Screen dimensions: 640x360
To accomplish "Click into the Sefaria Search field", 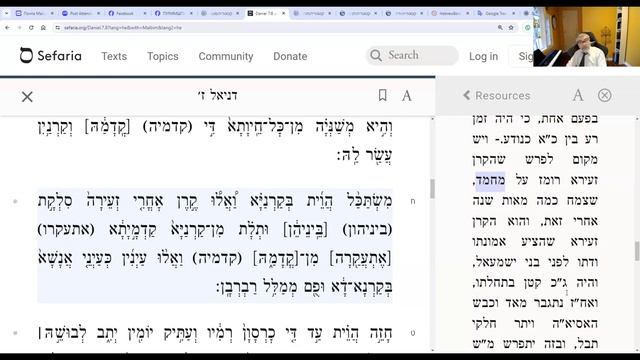I will coord(412,55).
